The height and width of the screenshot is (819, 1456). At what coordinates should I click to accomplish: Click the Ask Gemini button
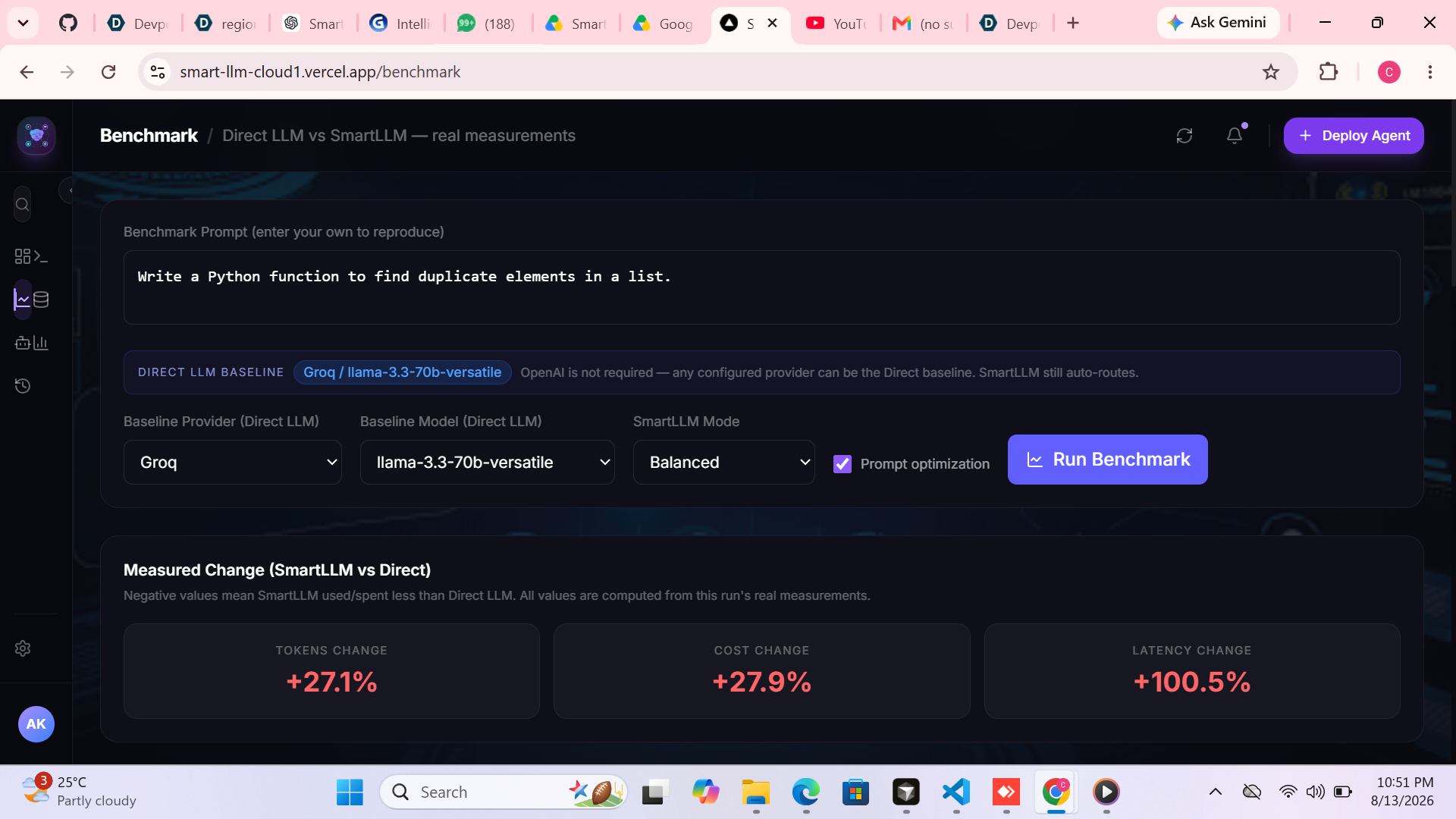point(1218,23)
